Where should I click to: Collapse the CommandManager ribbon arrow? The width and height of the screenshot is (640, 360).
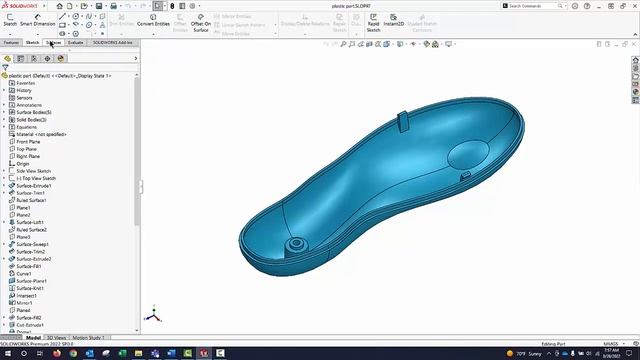coord(635,34)
